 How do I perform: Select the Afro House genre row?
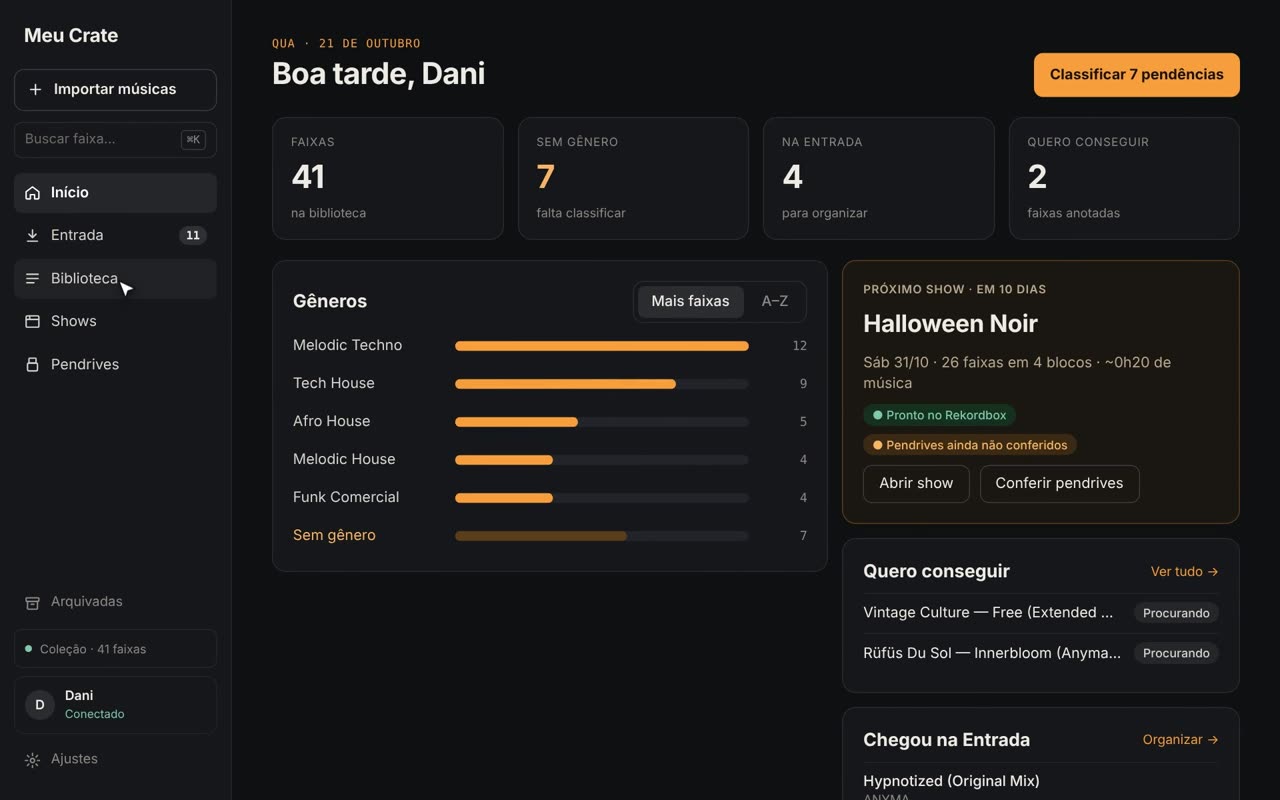(550, 422)
